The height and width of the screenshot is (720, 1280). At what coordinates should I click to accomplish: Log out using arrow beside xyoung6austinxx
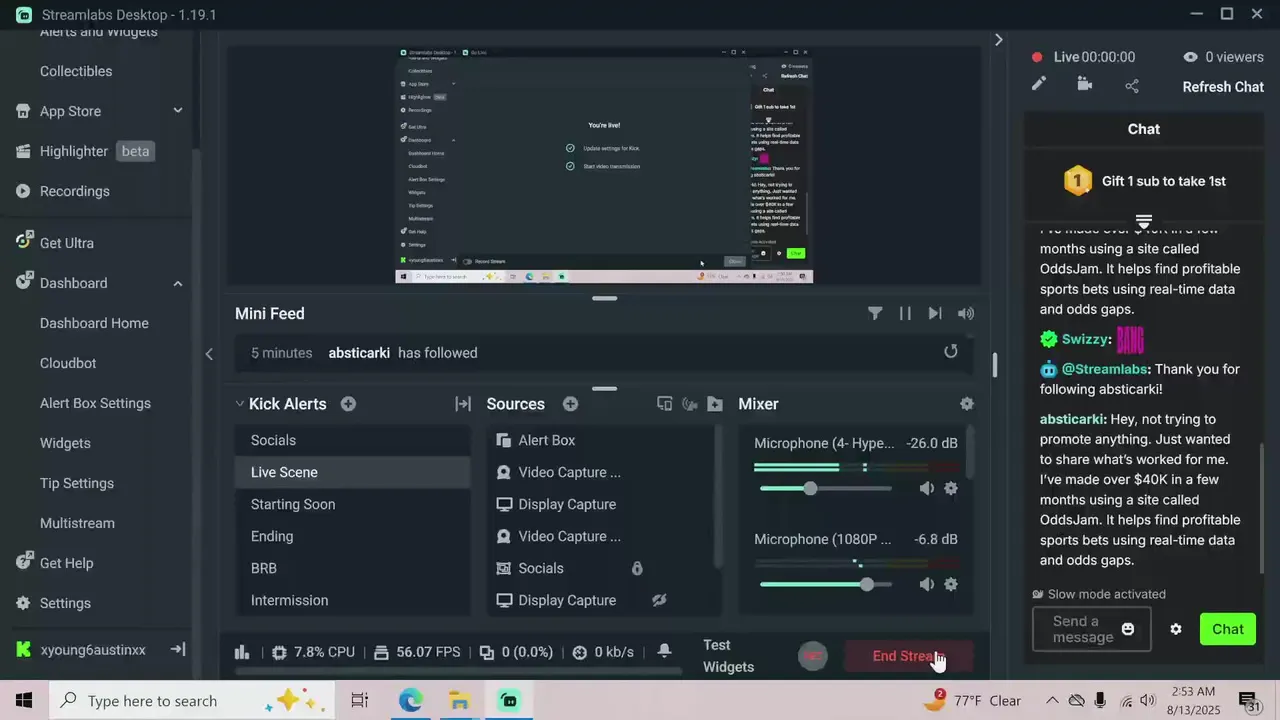click(x=178, y=649)
